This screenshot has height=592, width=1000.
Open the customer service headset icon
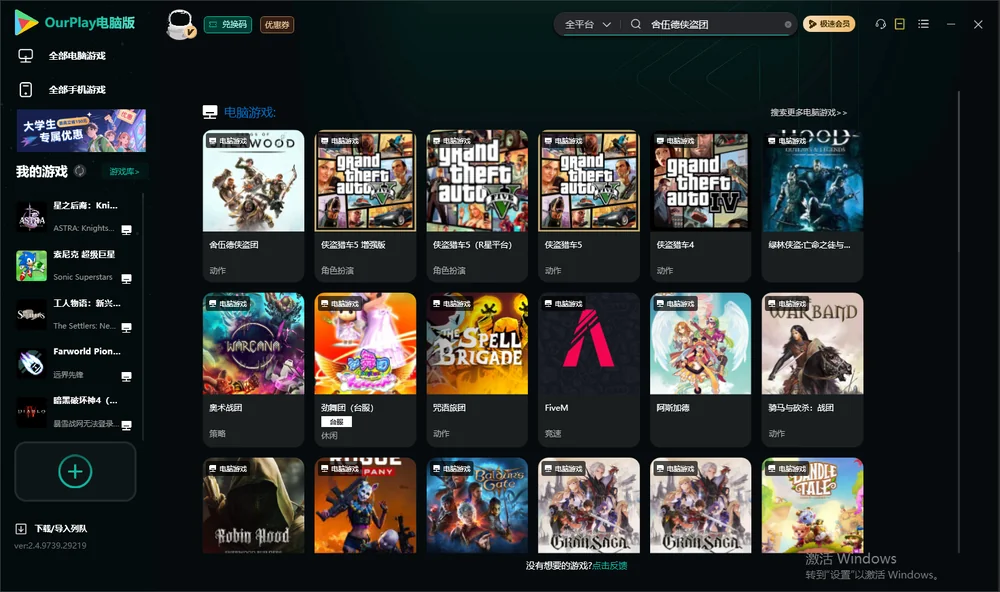pos(881,24)
